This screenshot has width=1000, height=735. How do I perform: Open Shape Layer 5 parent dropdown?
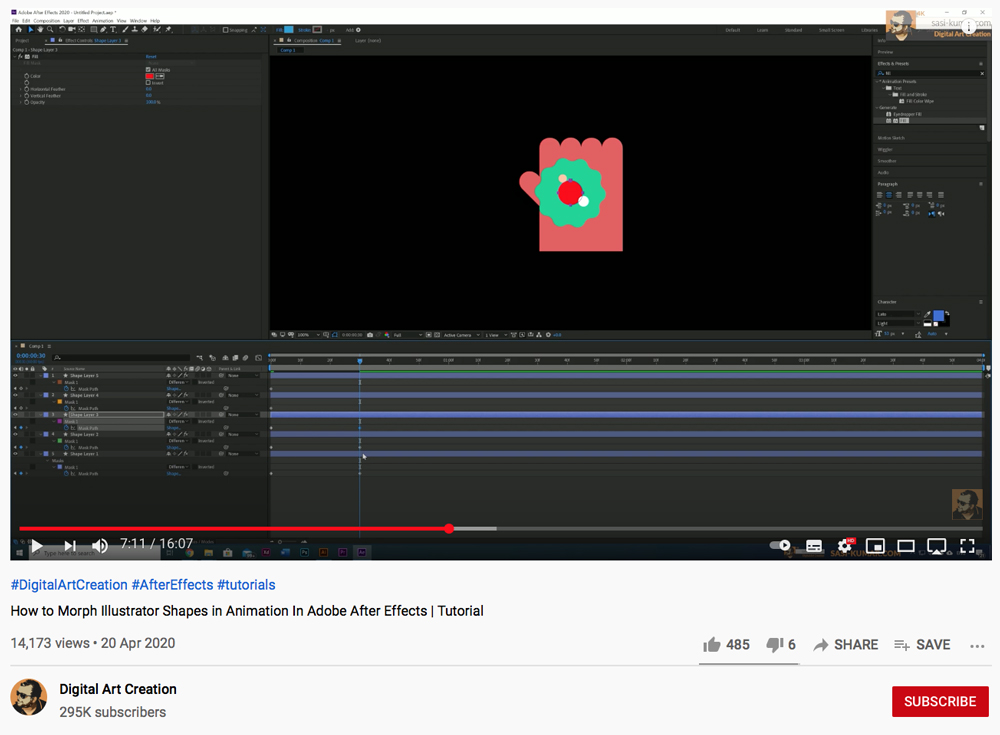tap(243, 376)
